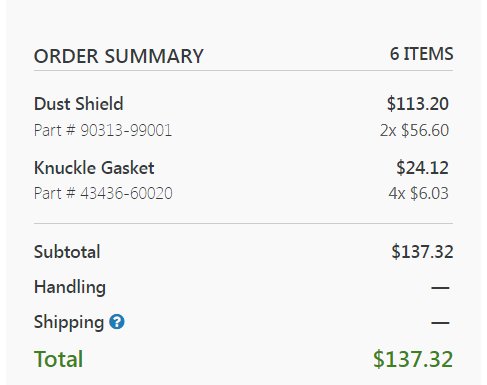This screenshot has height=385, width=487.
Task: Click the 4x $6.03 quantity line
Action: tap(418, 193)
